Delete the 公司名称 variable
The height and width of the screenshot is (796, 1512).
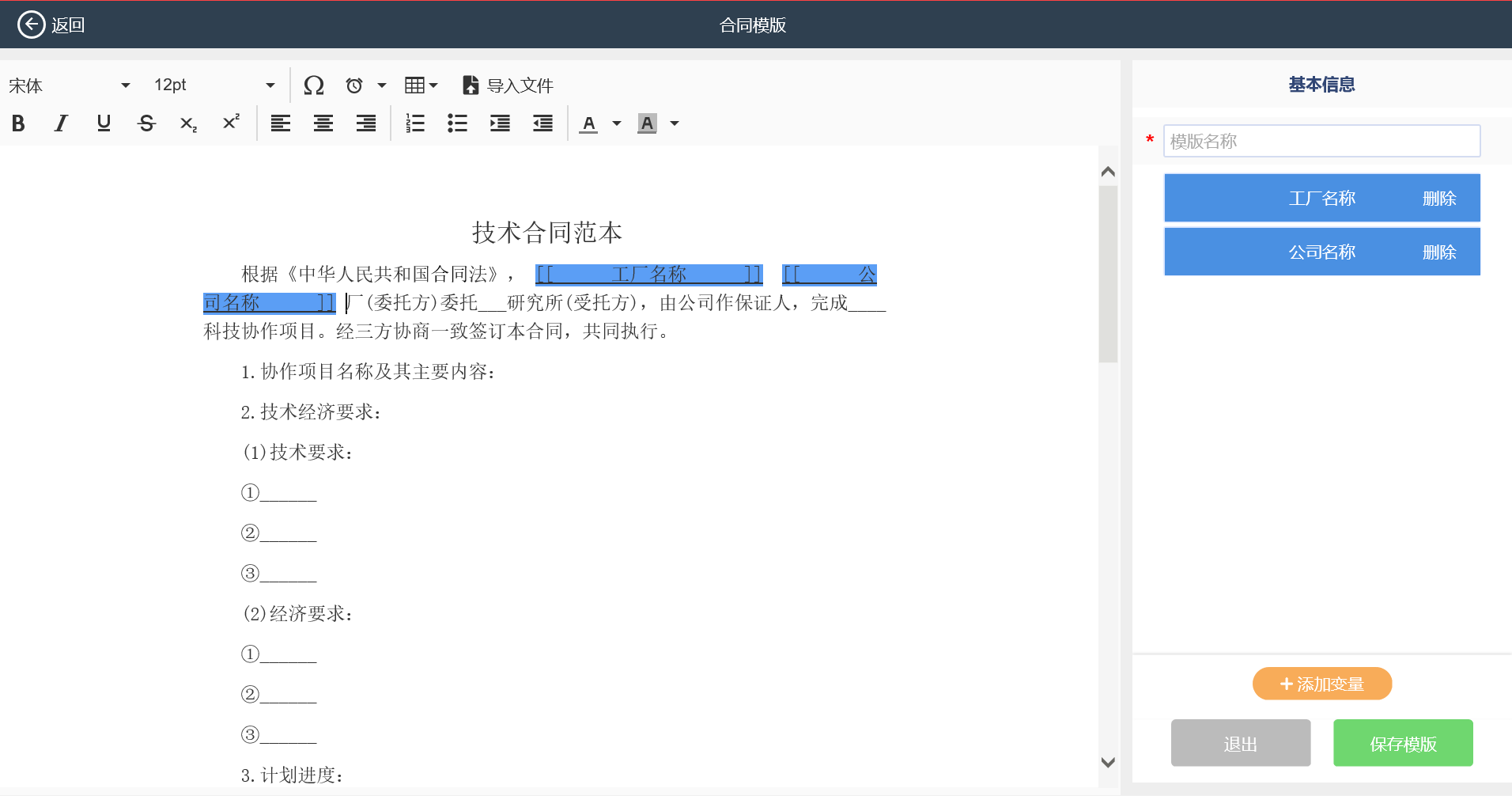(1438, 252)
